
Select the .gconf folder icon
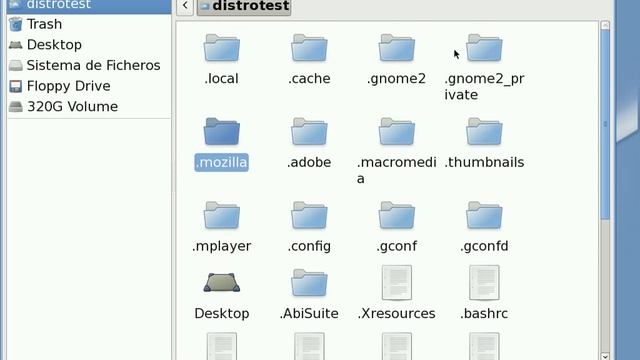tap(396, 215)
